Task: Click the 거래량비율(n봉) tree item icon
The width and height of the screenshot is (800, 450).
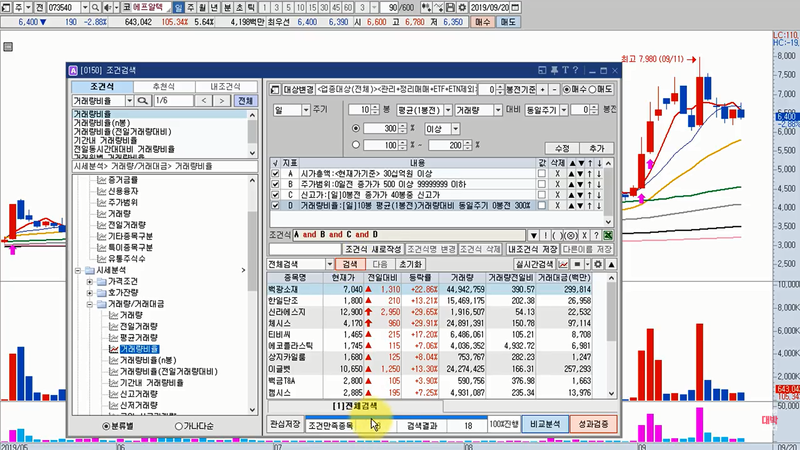Action: (x=113, y=360)
